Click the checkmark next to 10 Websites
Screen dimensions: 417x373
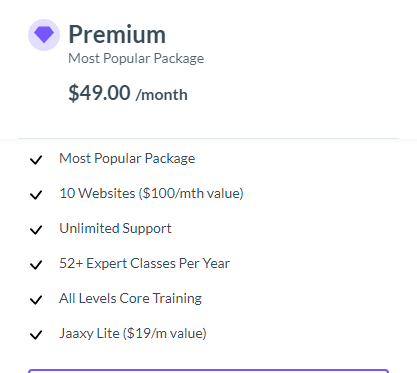[x=36, y=195]
